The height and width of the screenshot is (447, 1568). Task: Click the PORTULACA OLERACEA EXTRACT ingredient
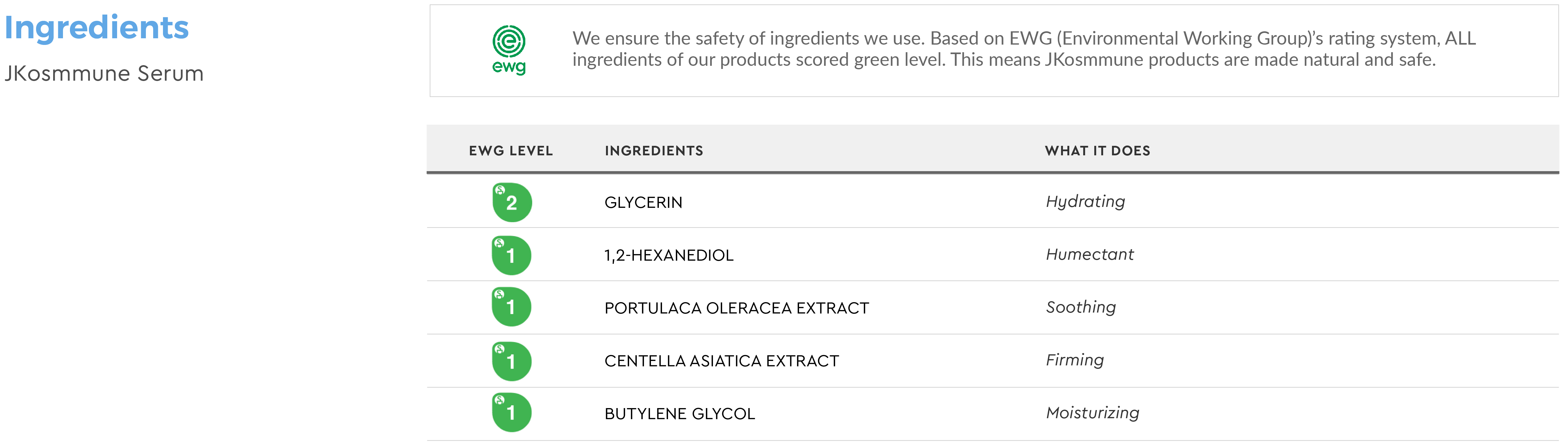[736, 308]
